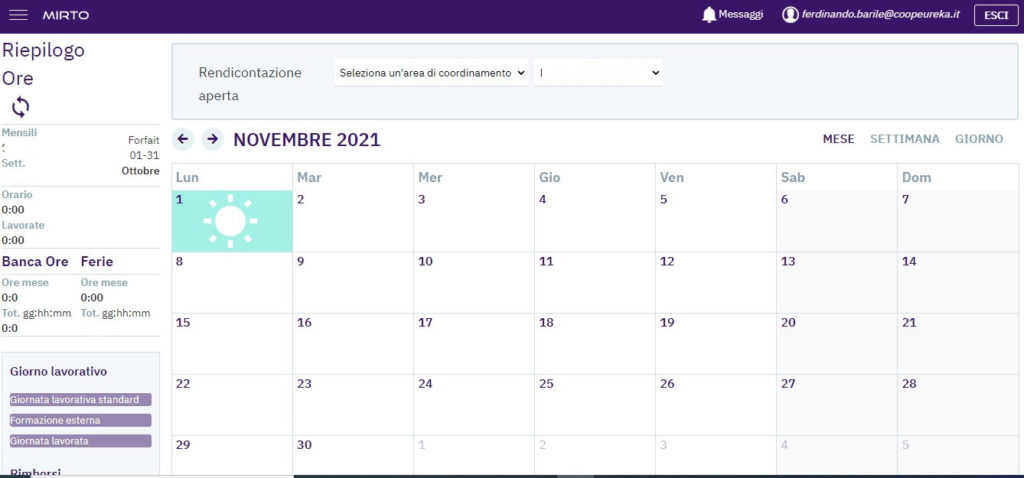Go to previous month arrow
This screenshot has height=478, width=1024.
click(183, 139)
